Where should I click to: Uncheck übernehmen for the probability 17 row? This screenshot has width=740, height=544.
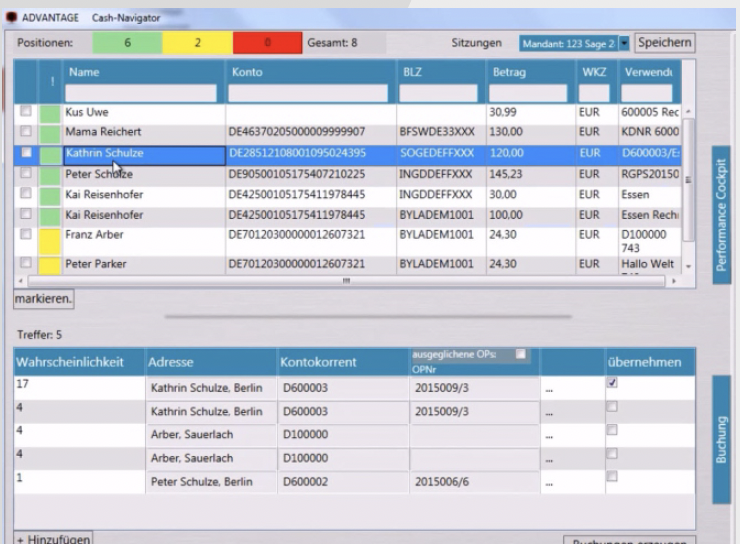coord(612,383)
